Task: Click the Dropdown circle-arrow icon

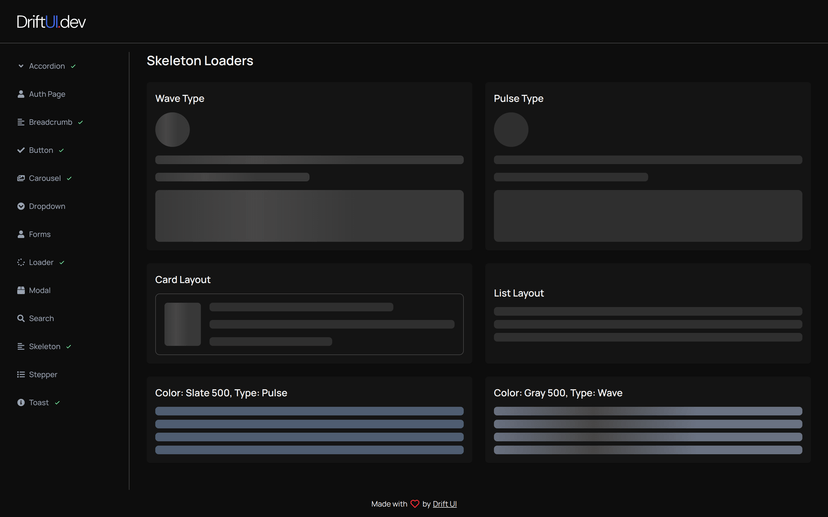Action: click(21, 206)
